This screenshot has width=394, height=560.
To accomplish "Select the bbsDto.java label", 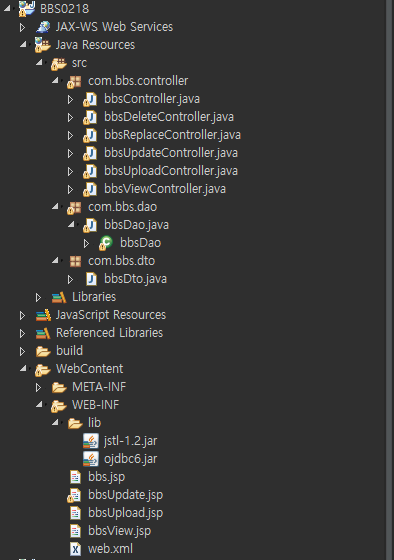I will click(135, 279).
